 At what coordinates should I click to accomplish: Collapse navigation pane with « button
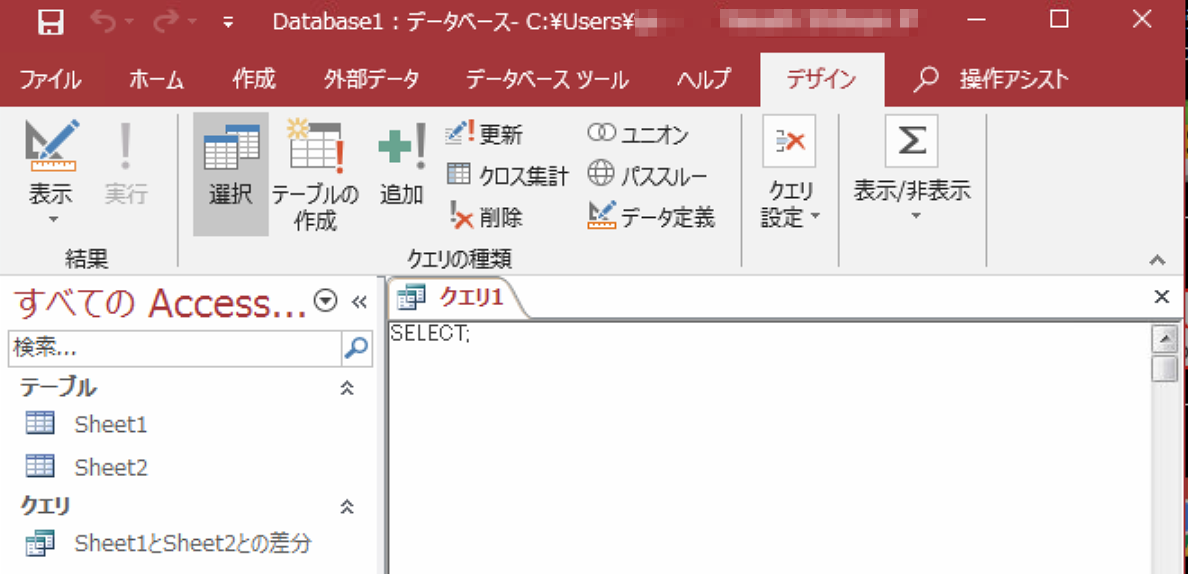pyautogui.click(x=360, y=302)
